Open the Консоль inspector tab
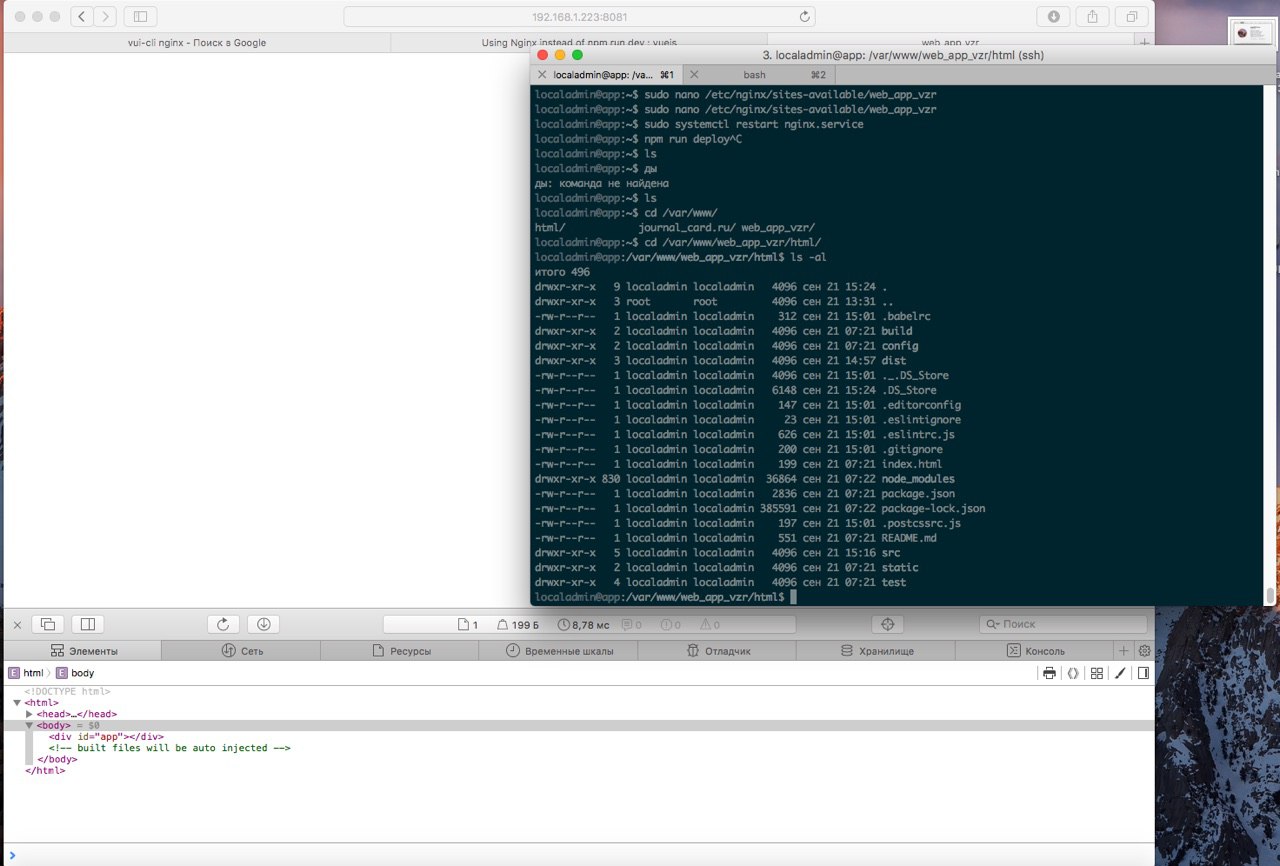Image resolution: width=1280 pixels, height=866 pixels. pyautogui.click(x=1035, y=651)
